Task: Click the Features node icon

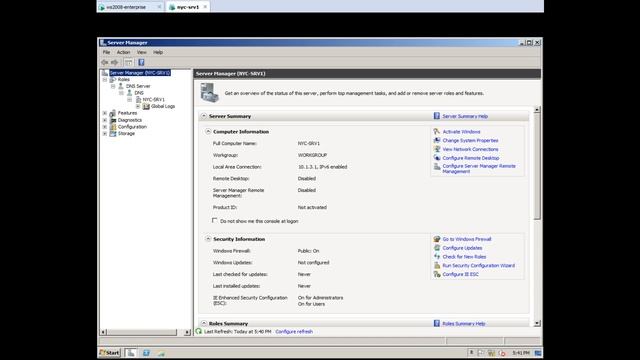Action: (113, 113)
